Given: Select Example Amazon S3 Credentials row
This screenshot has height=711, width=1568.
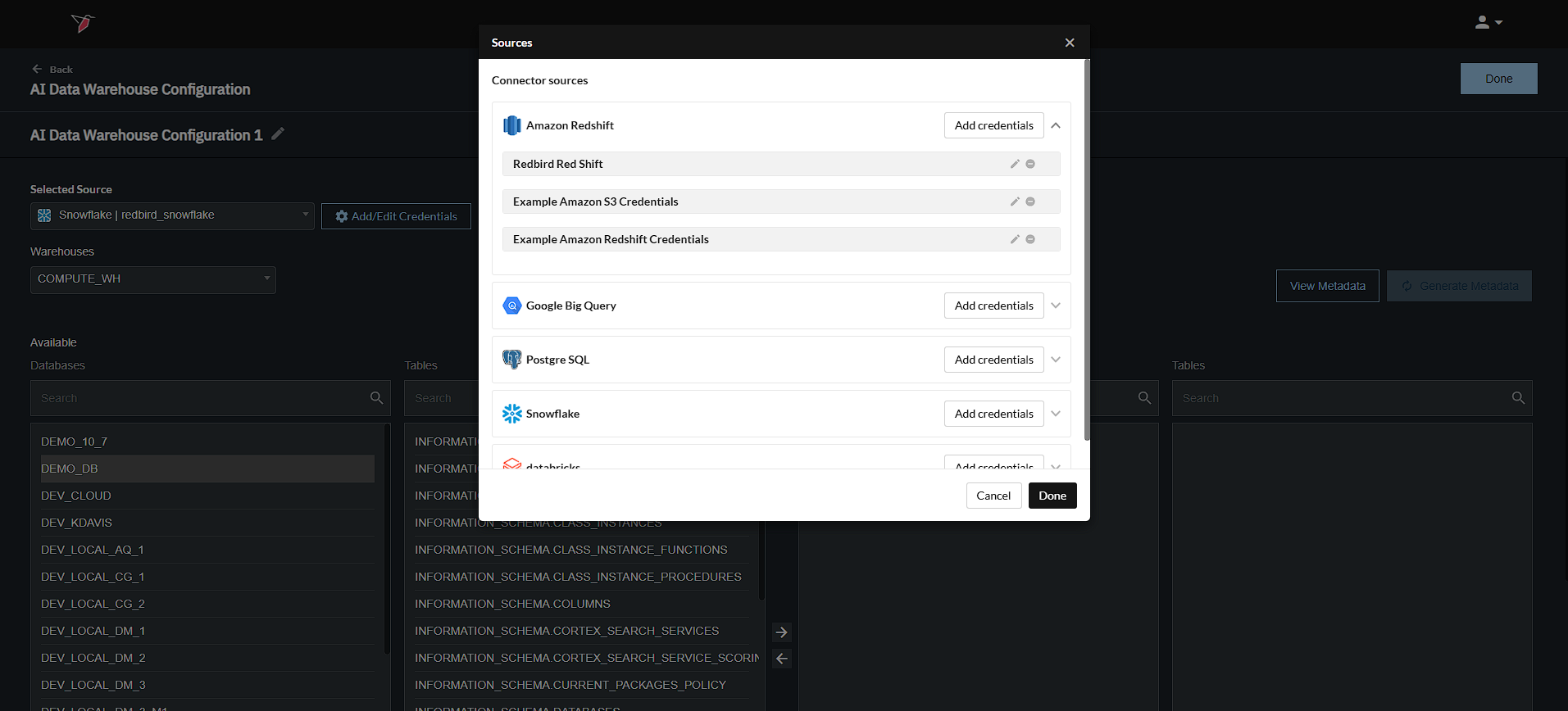Looking at the screenshot, I should [x=781, y=202].
